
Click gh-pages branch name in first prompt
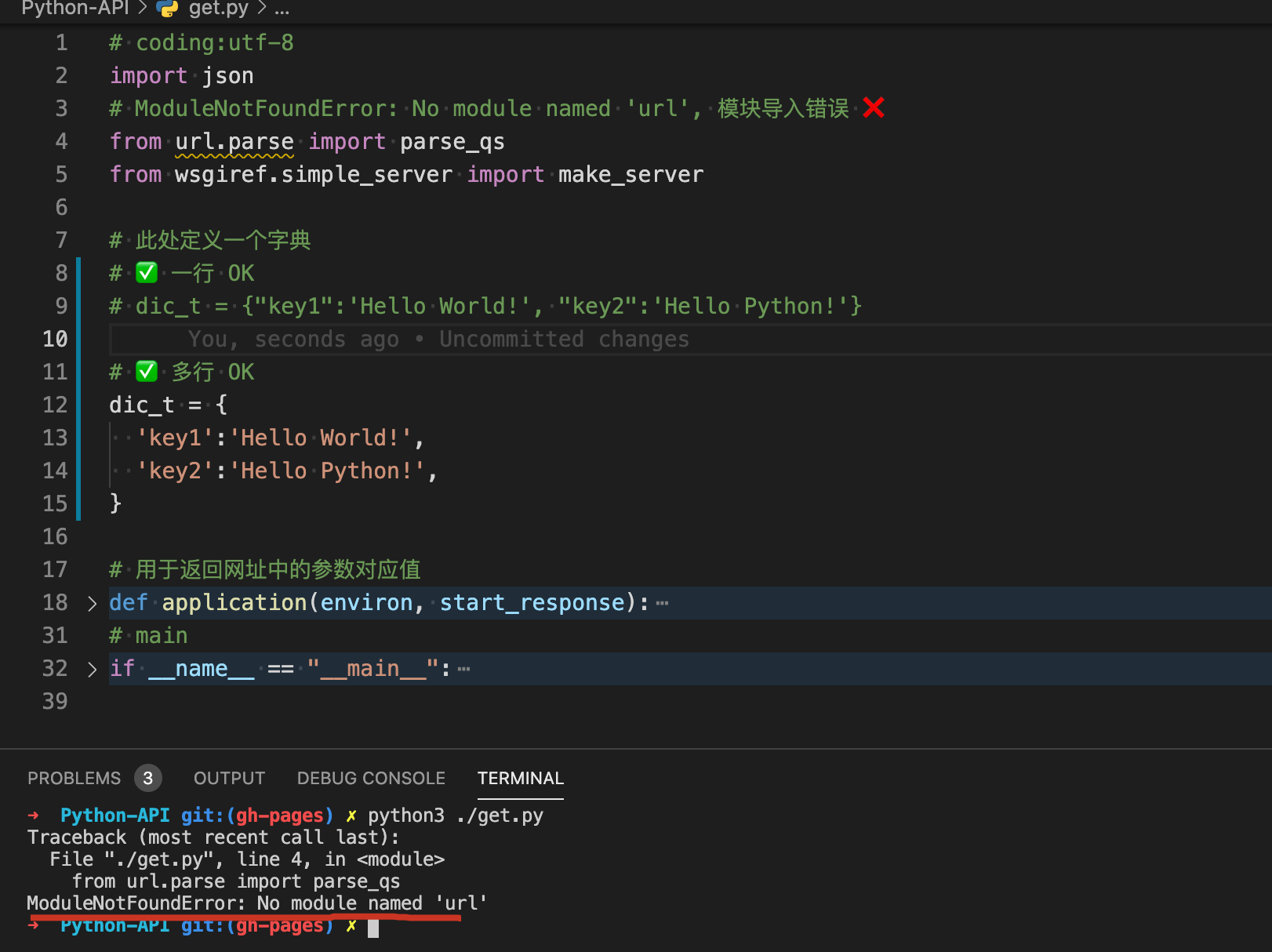(279, 816)
